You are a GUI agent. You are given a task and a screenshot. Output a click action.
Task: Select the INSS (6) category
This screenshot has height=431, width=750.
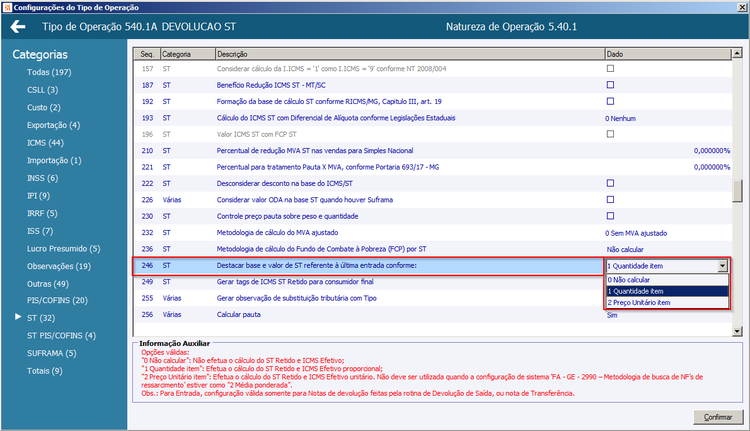[43, 178]
